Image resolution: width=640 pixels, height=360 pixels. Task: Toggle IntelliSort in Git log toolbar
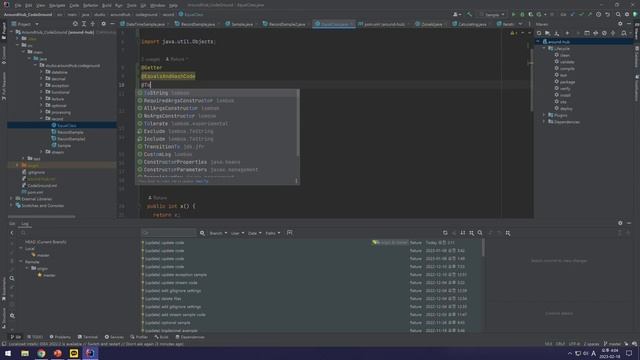click(463, 233)
